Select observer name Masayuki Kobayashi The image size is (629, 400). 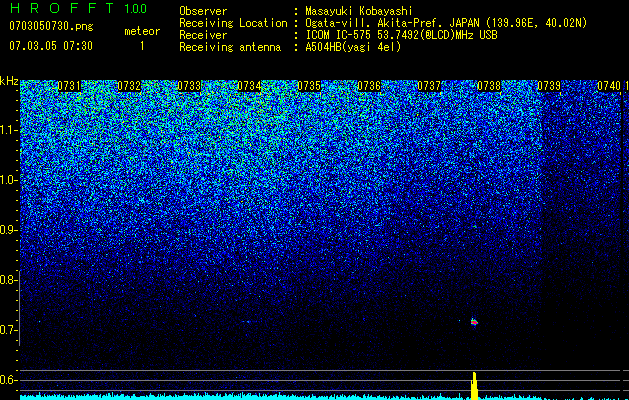point(359,11)
